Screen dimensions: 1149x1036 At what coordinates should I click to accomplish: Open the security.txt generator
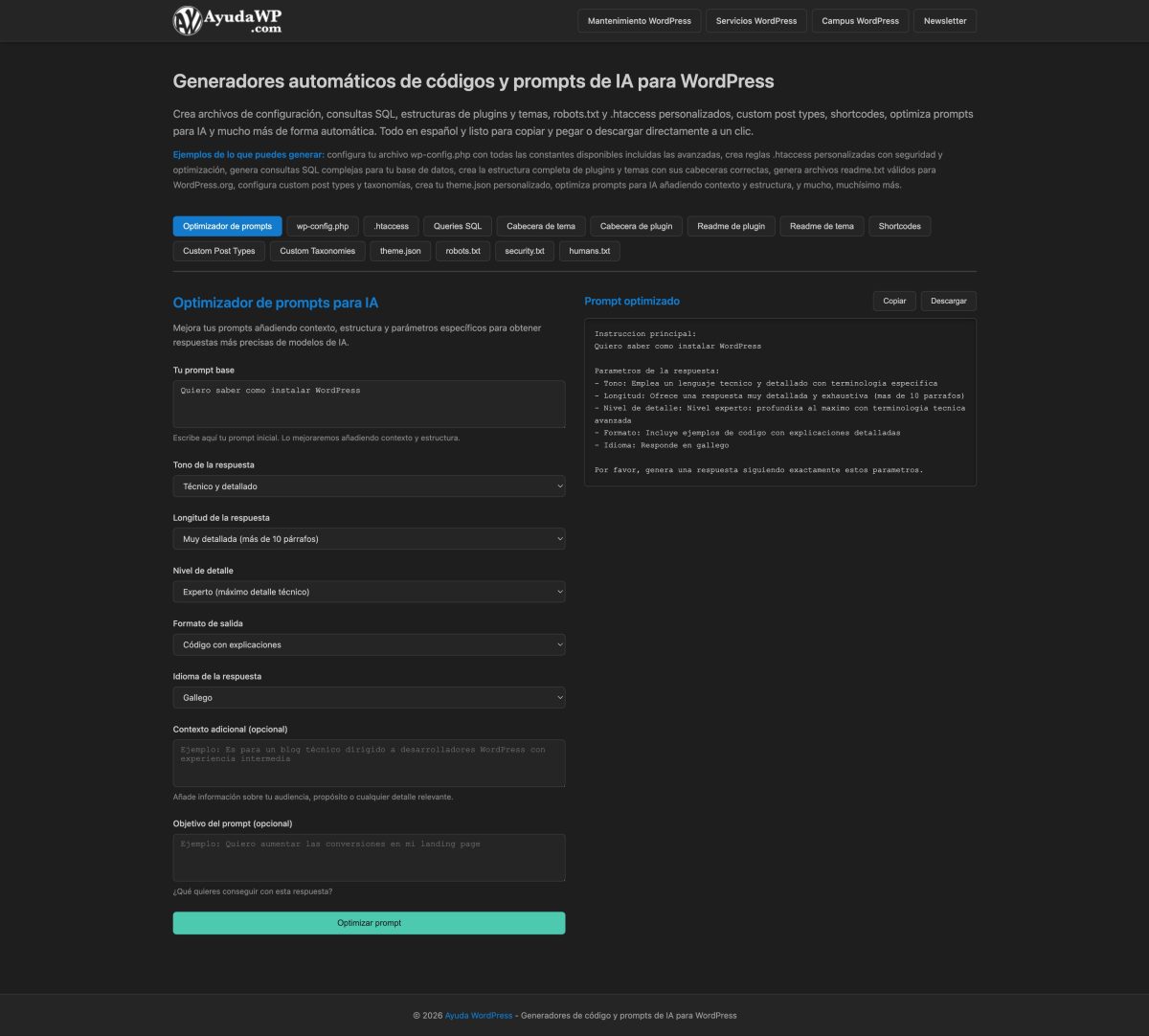click(524, 251)
